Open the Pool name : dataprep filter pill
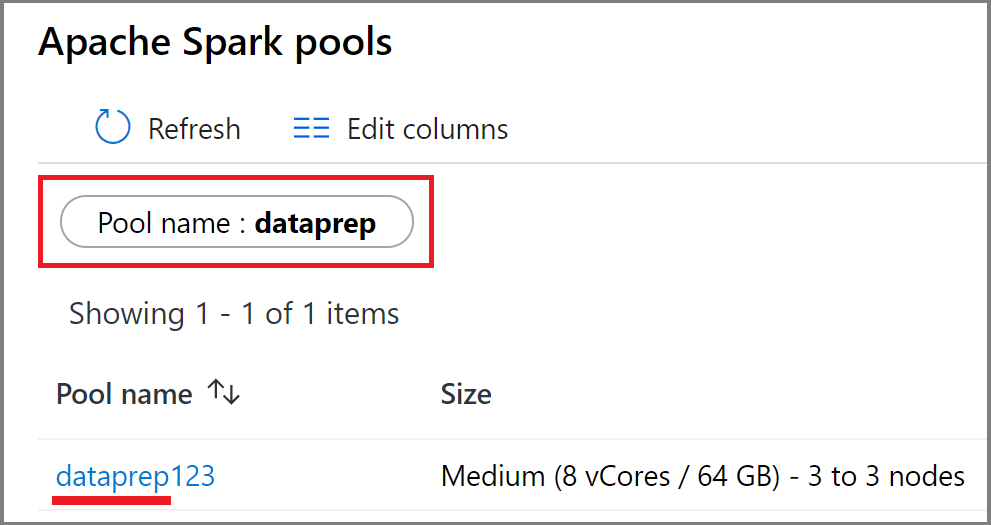 click(x=236, y=222)
